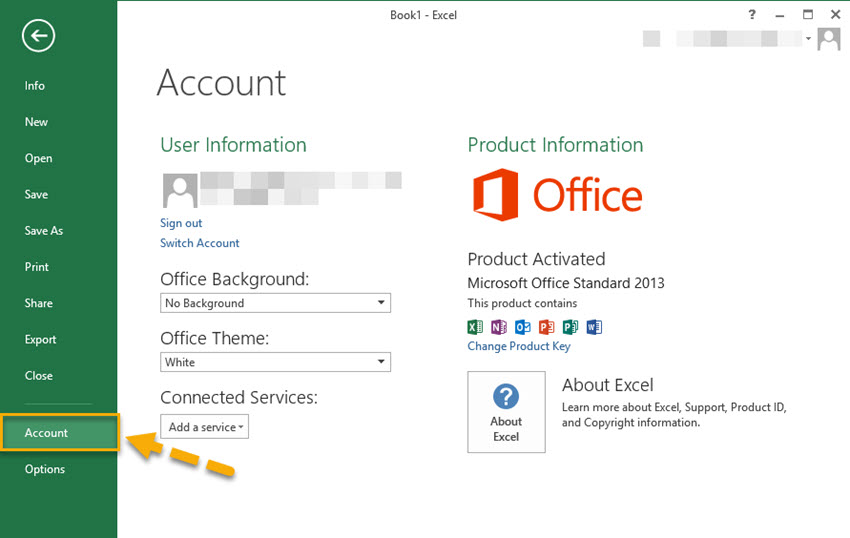This screenshot has height=538, width=850.
Task: Click the Sign out link
Action: point(181,223)
